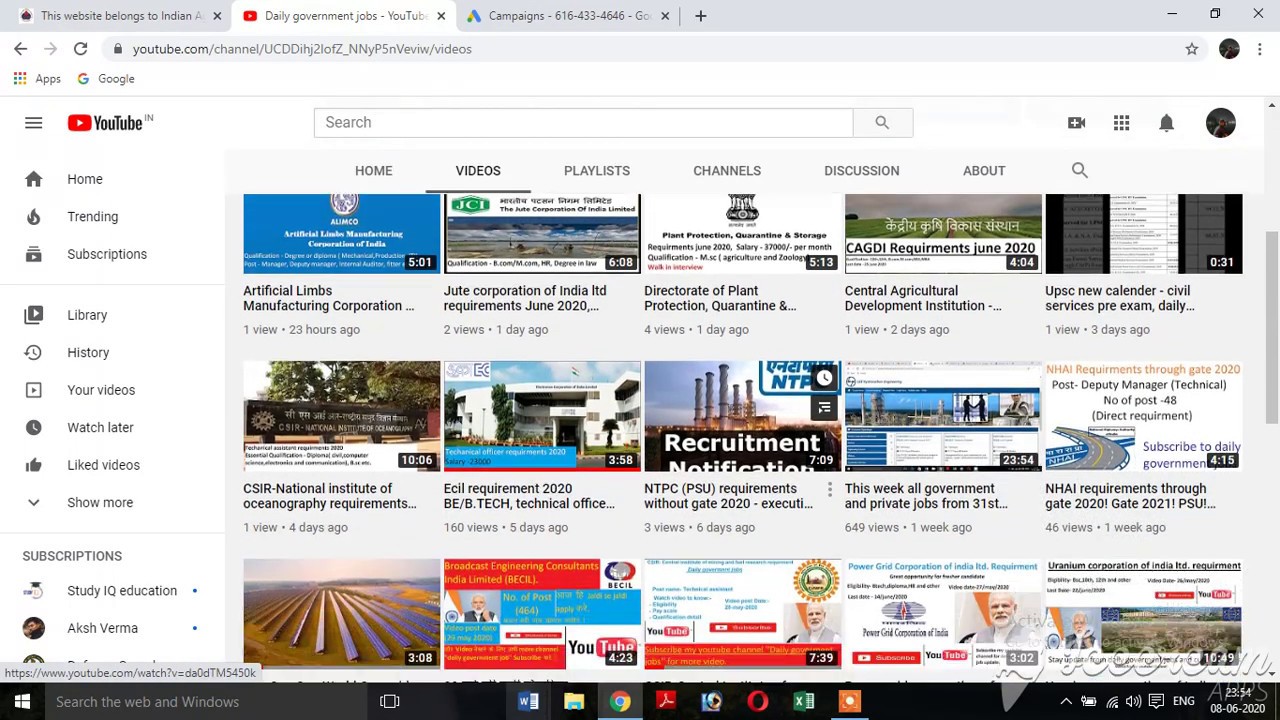
Task: Switch to CHANNELS tab
Action: coord(727,170)
